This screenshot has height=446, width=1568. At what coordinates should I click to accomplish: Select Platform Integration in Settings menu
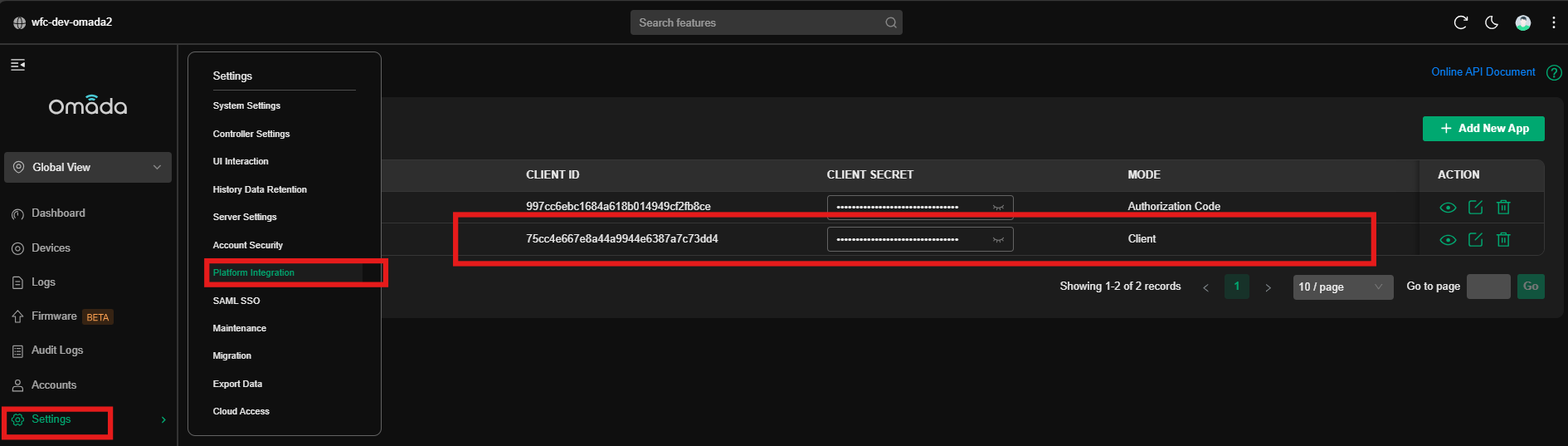coord(254,272)
